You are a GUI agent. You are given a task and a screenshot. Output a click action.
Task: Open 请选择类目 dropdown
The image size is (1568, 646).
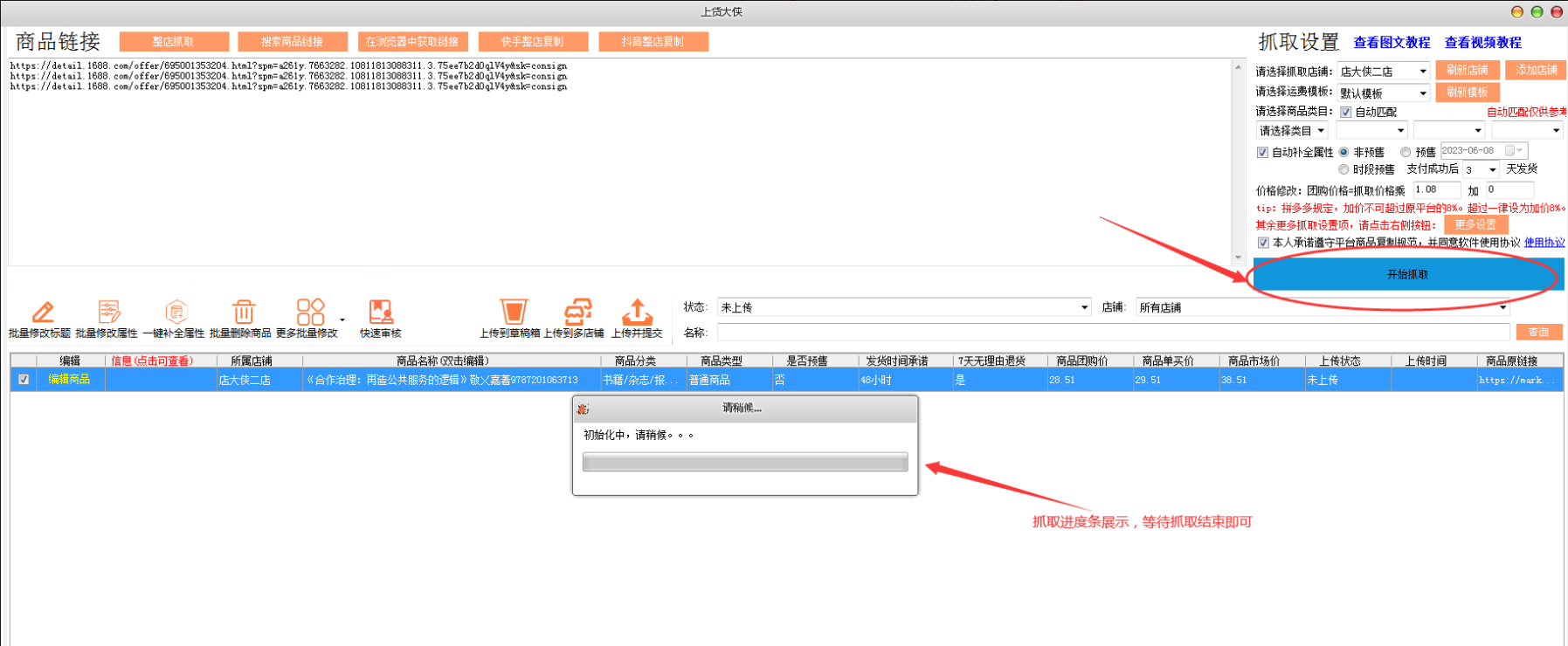[1293, 131]
